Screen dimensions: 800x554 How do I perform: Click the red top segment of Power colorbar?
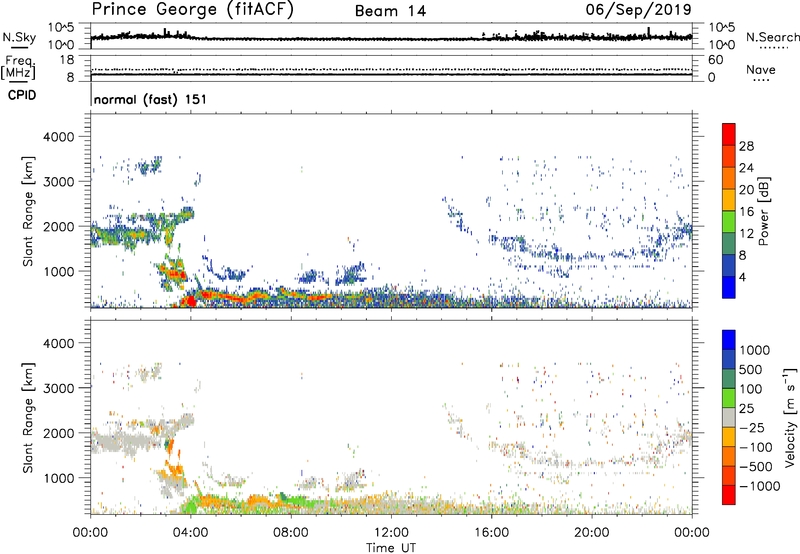(x=729, y=134)
